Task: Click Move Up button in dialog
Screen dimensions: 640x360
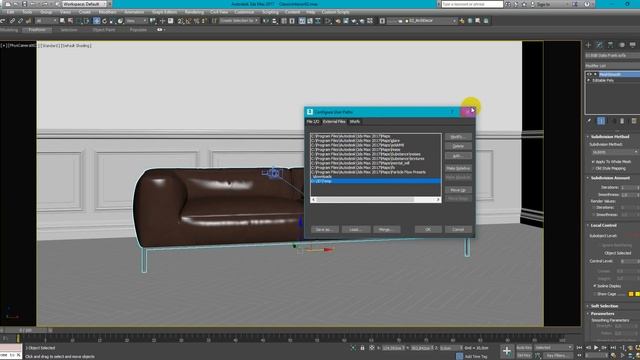Action: (x=458, y=190)
